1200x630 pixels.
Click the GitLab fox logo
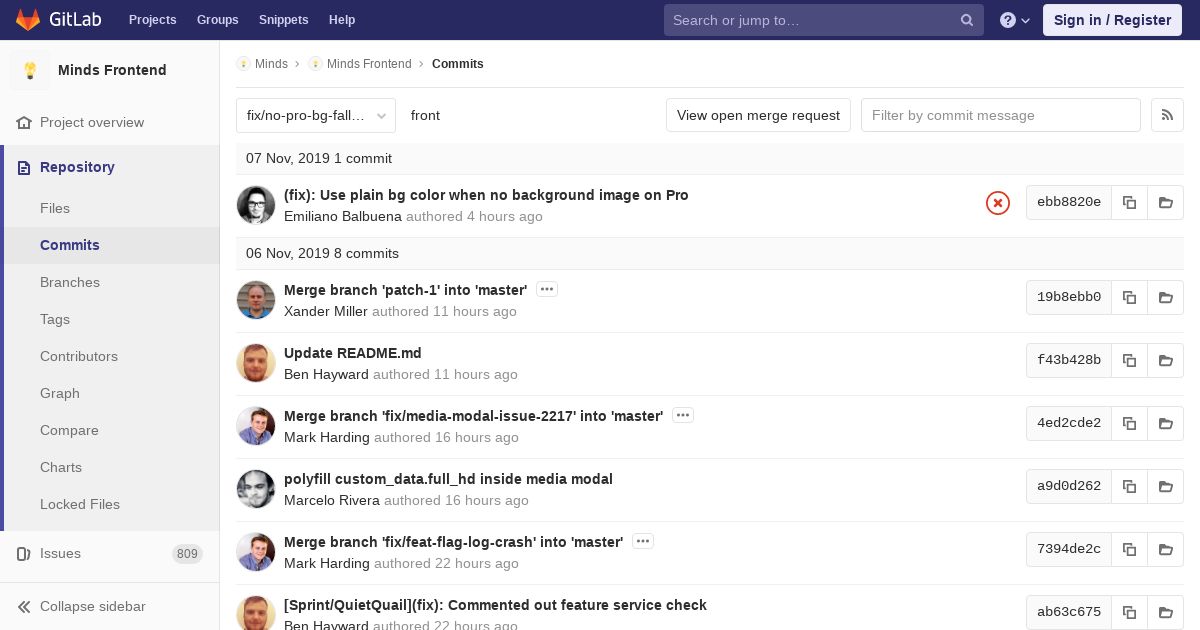tap(28, 20)
